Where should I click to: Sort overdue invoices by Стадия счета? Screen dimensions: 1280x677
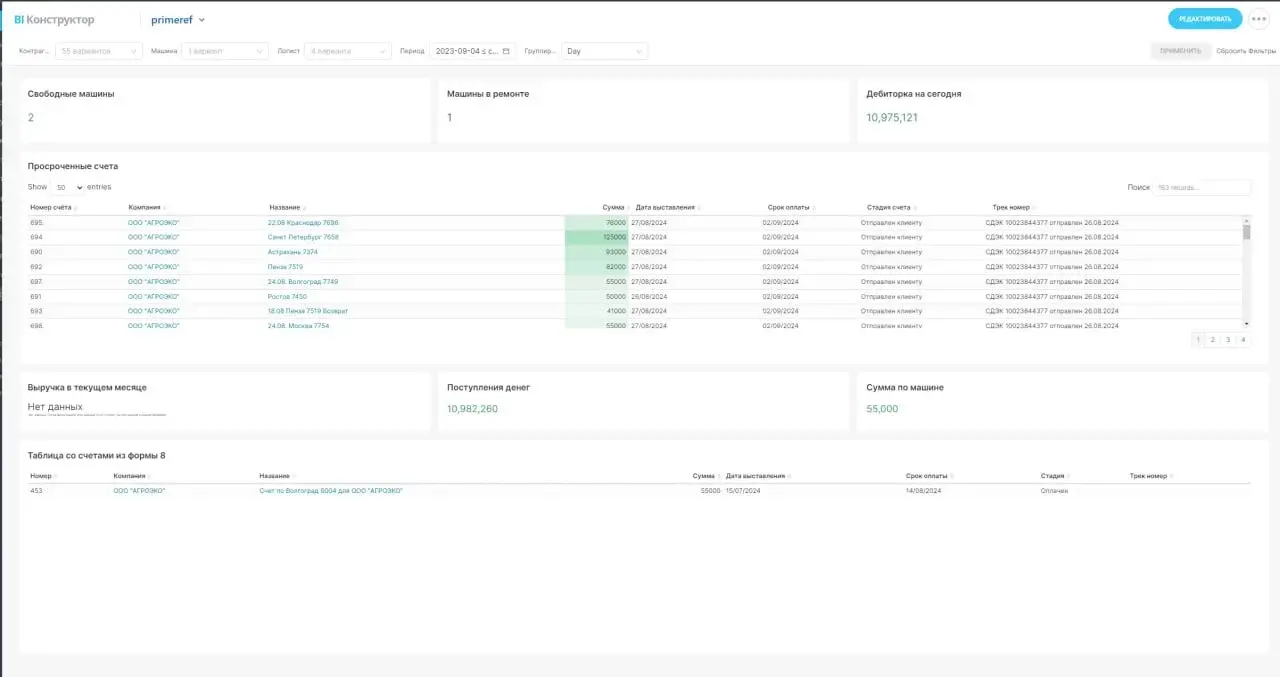[890, 207]
